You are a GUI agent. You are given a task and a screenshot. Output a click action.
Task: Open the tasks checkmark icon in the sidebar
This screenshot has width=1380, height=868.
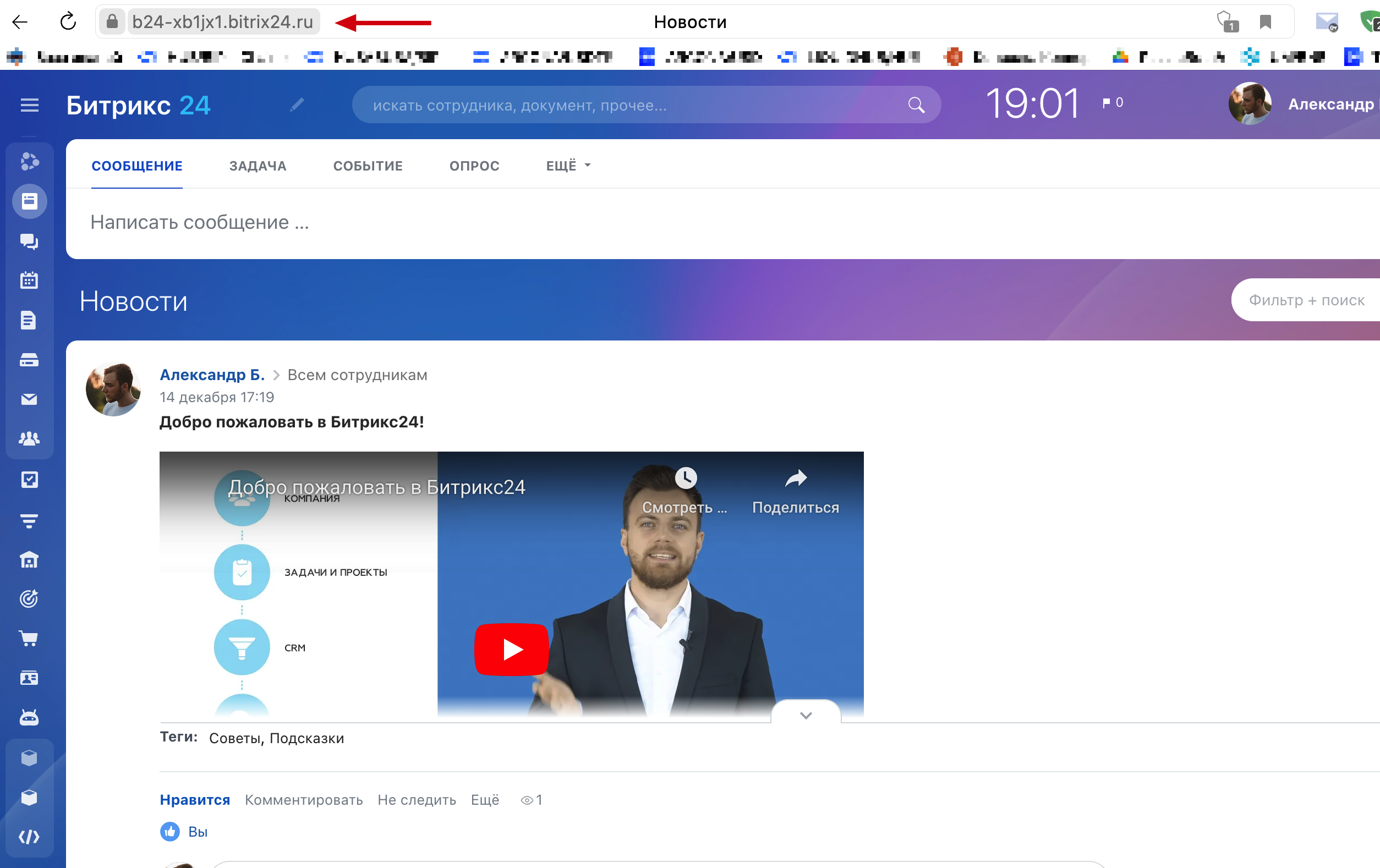pyautogui.click(x=29, y=480)
